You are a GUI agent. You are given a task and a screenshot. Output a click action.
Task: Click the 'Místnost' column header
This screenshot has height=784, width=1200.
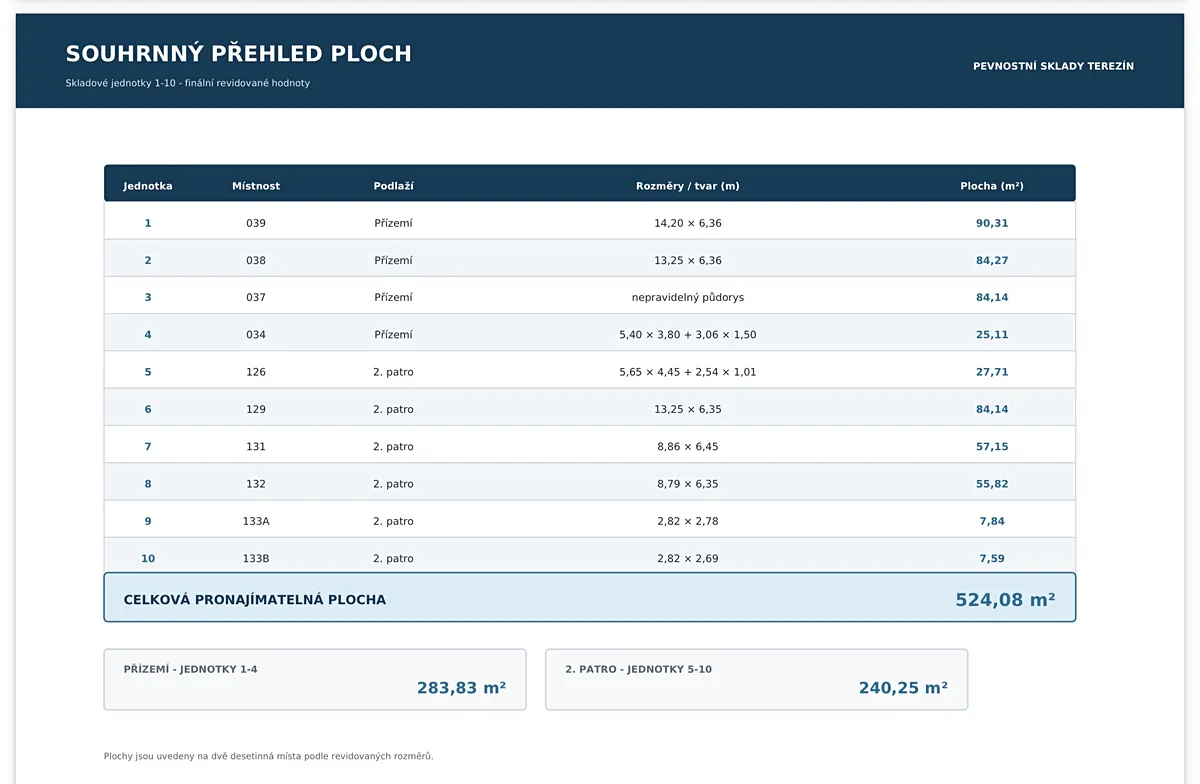coord(256,186)
